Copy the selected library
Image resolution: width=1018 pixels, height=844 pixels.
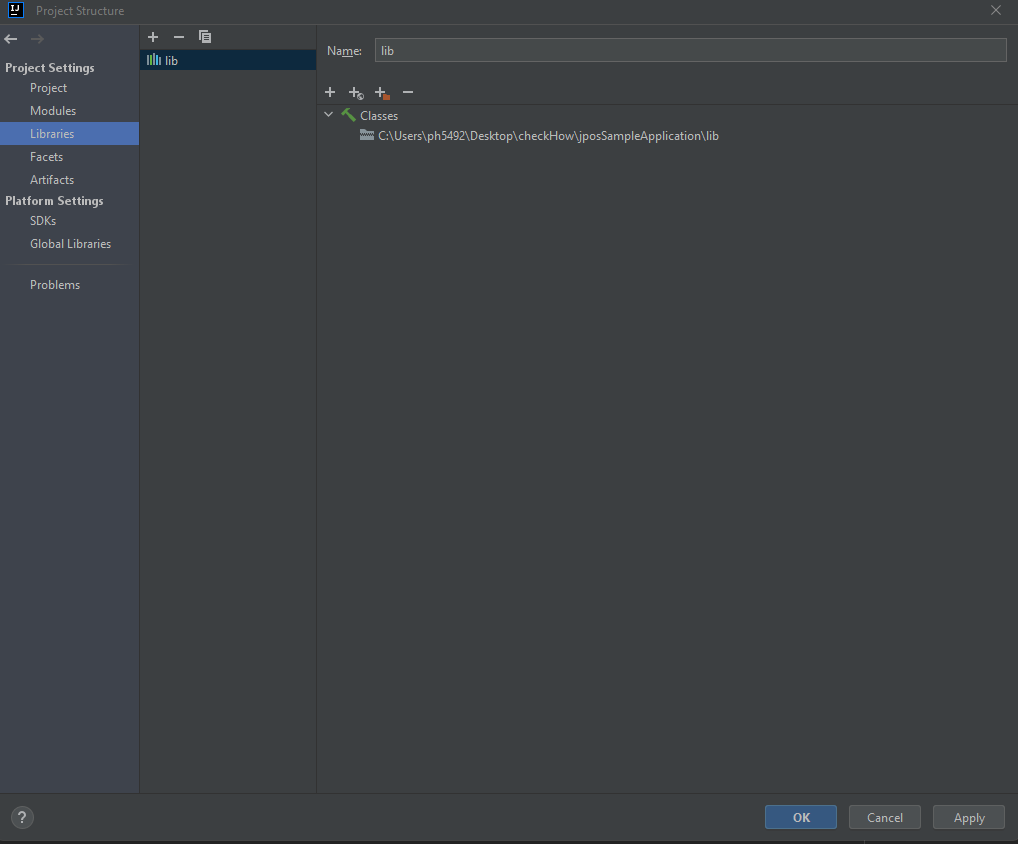click(x=205, y=37)
